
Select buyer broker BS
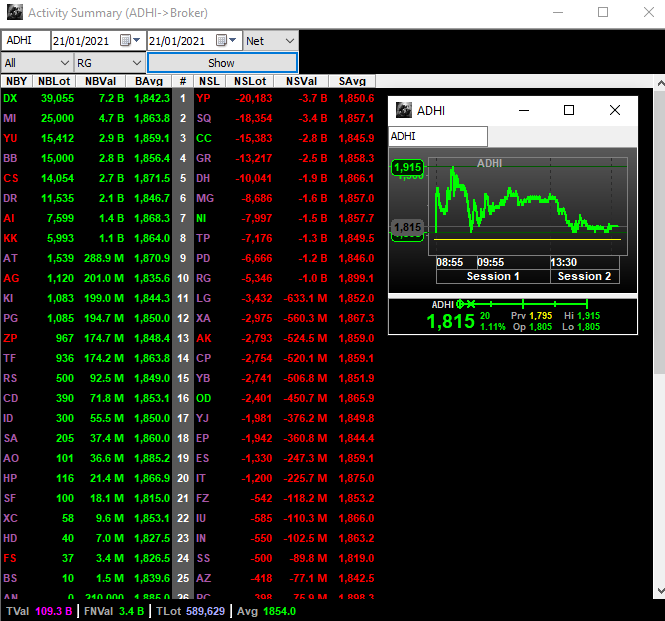(x=10, y=578)
